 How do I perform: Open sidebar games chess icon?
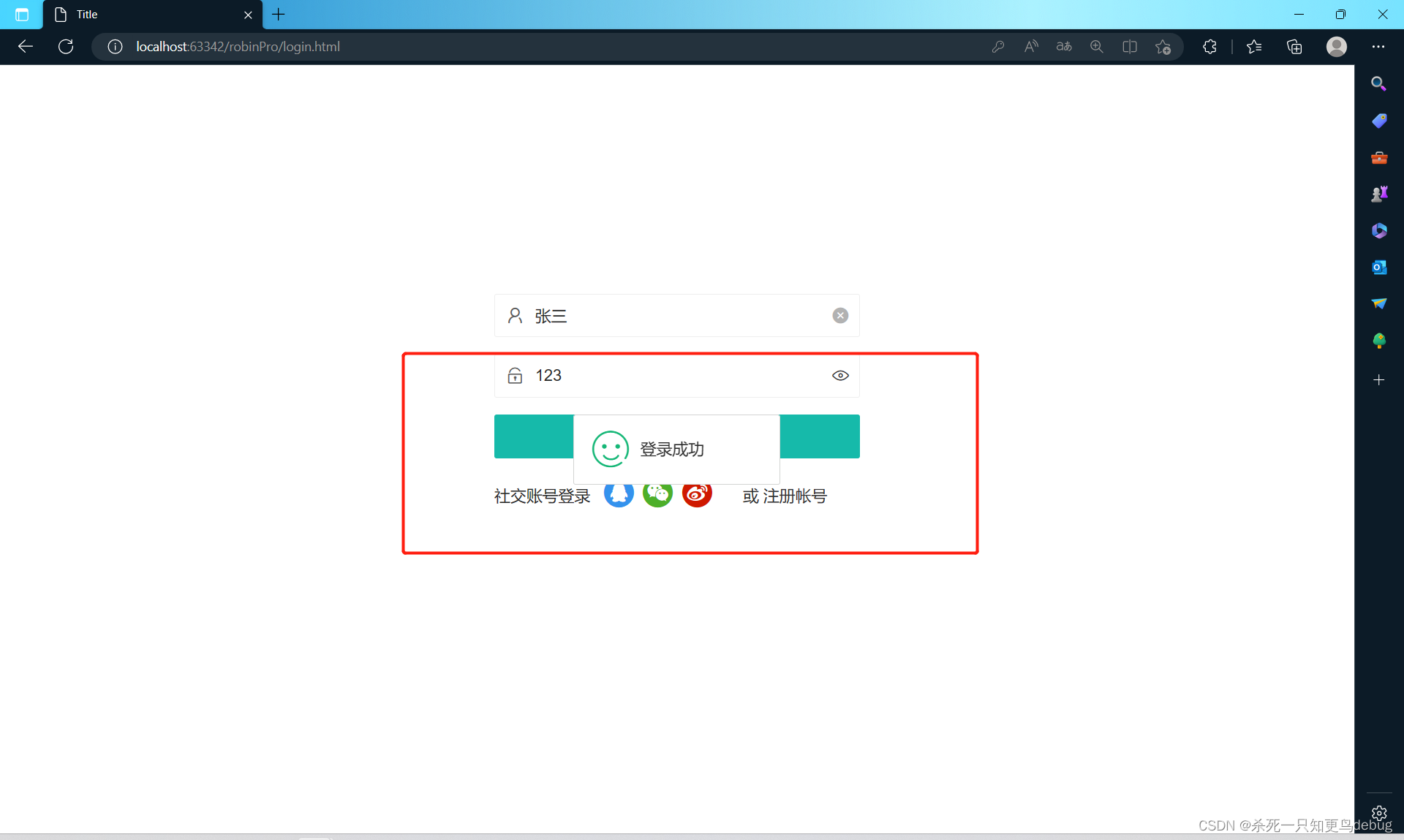coord(1379,194)
